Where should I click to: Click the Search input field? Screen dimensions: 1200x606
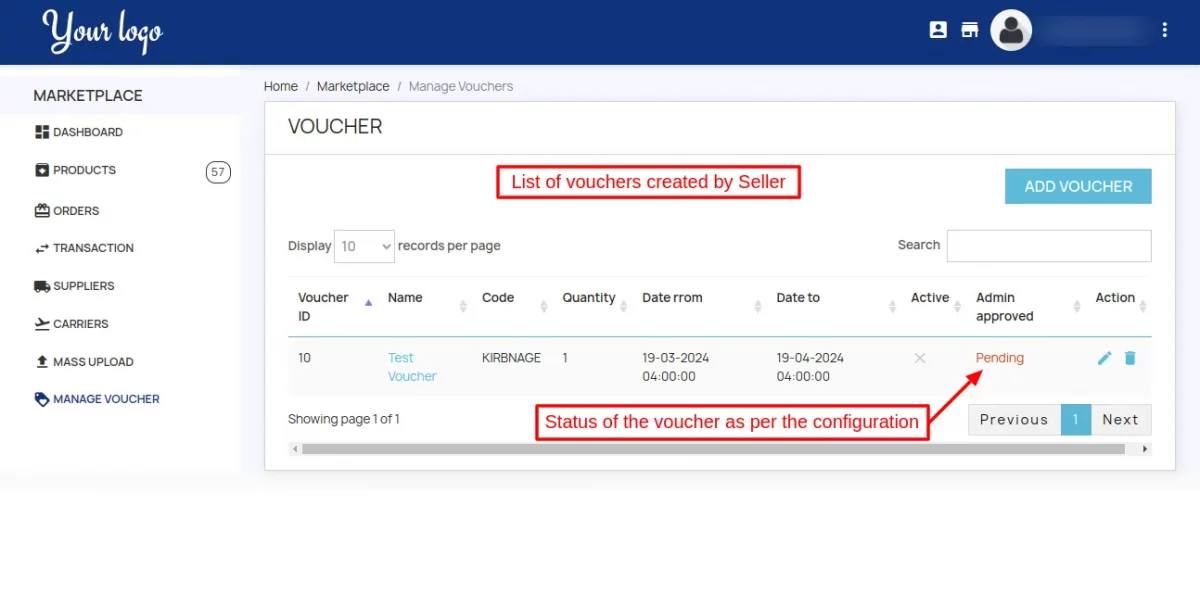pyautogui.click(x=1048, y=246)
